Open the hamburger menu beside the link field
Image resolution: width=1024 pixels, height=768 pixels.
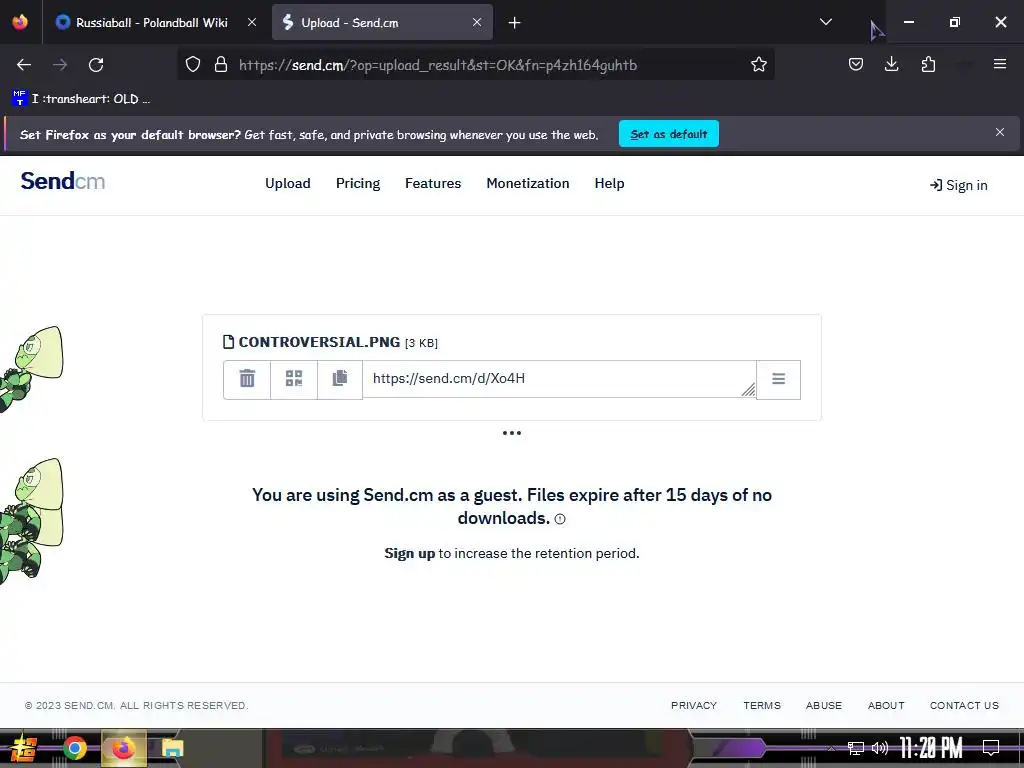coord(778,379)
